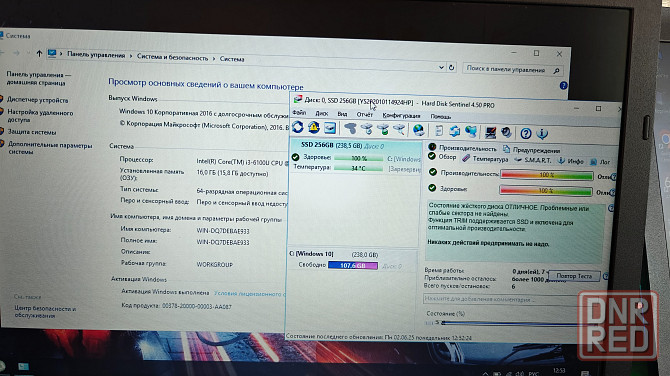Click the forward arrow in Control Panel window
670x376 pixels.
point(16,53)
